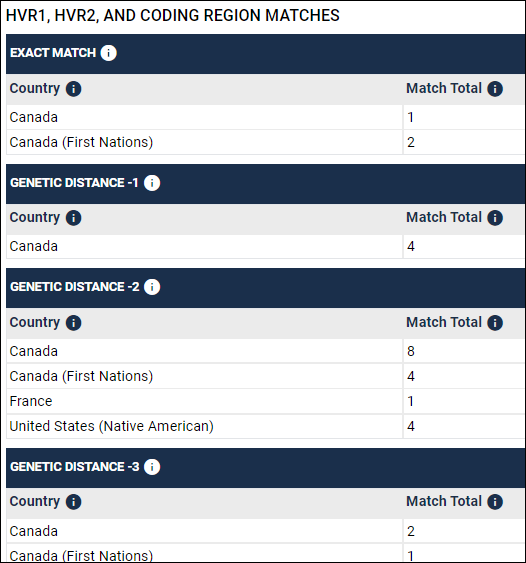Click Match Total info icon under Genetic Distance -3

(x=495, y=502)
